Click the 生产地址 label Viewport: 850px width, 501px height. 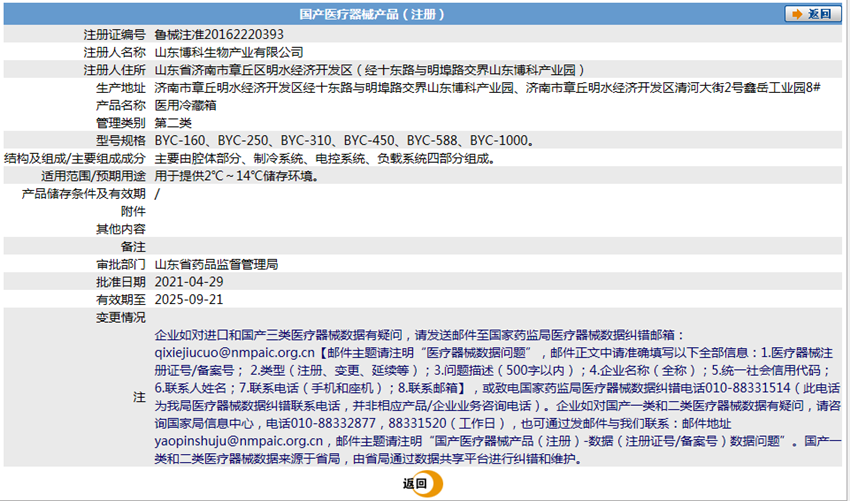click(x=121, y=88)
